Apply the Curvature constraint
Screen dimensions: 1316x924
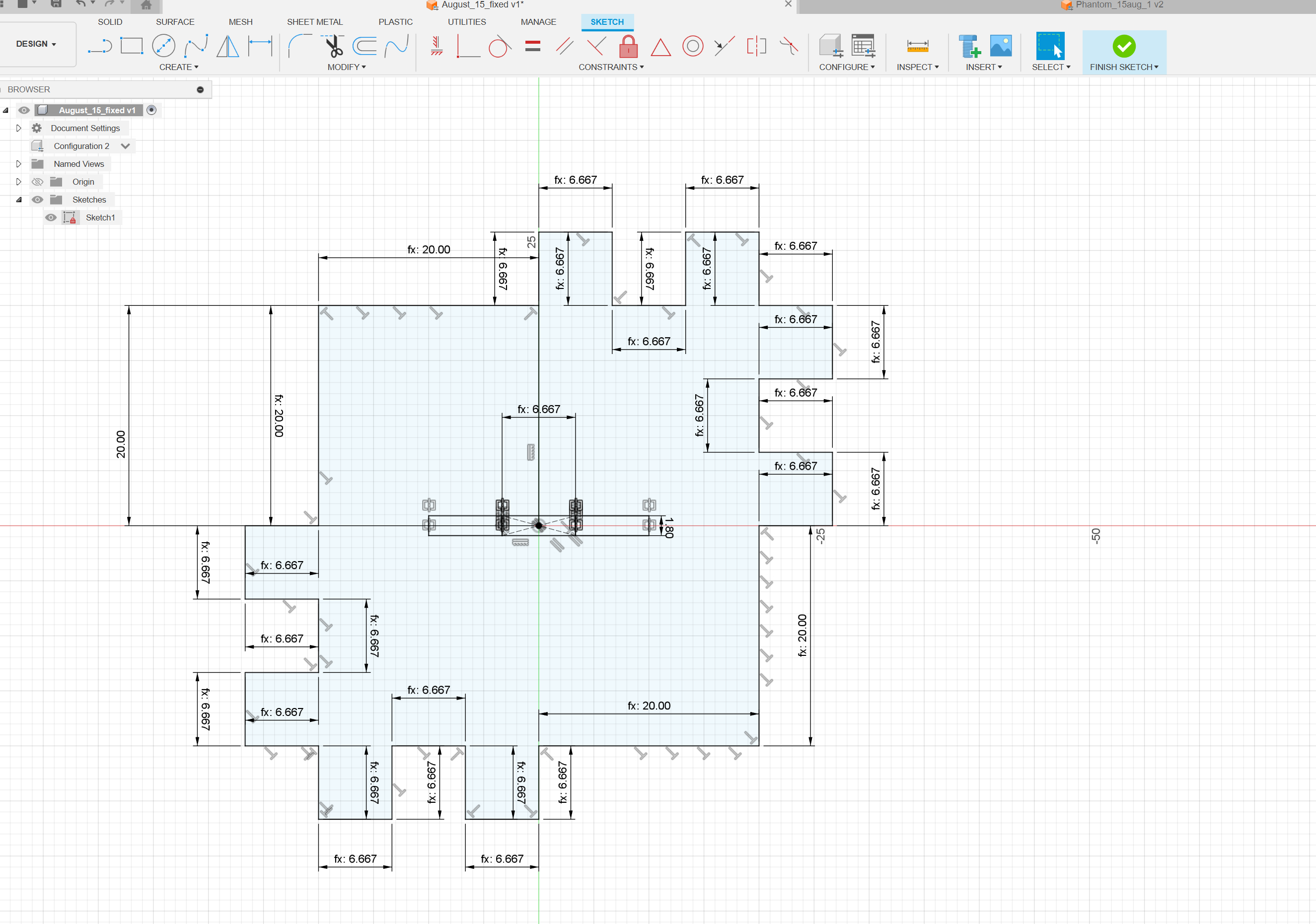coord(789,46)
